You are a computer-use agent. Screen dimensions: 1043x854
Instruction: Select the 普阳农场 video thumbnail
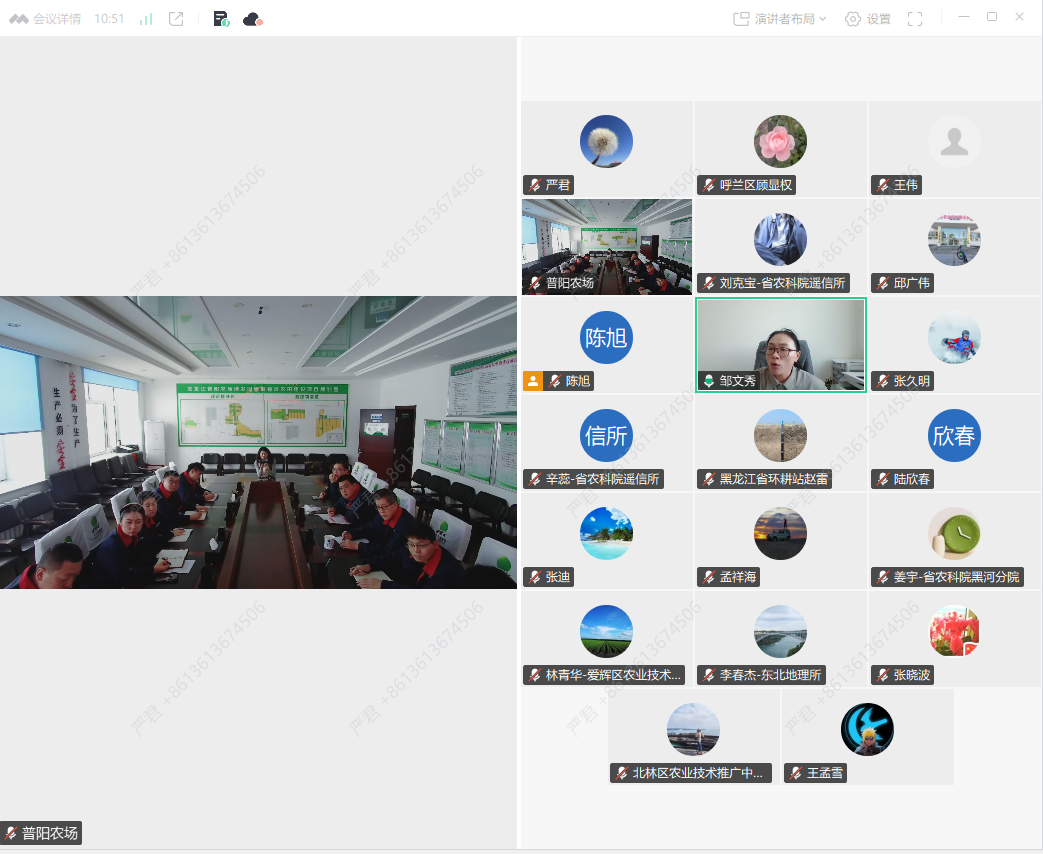click(607, 245)
